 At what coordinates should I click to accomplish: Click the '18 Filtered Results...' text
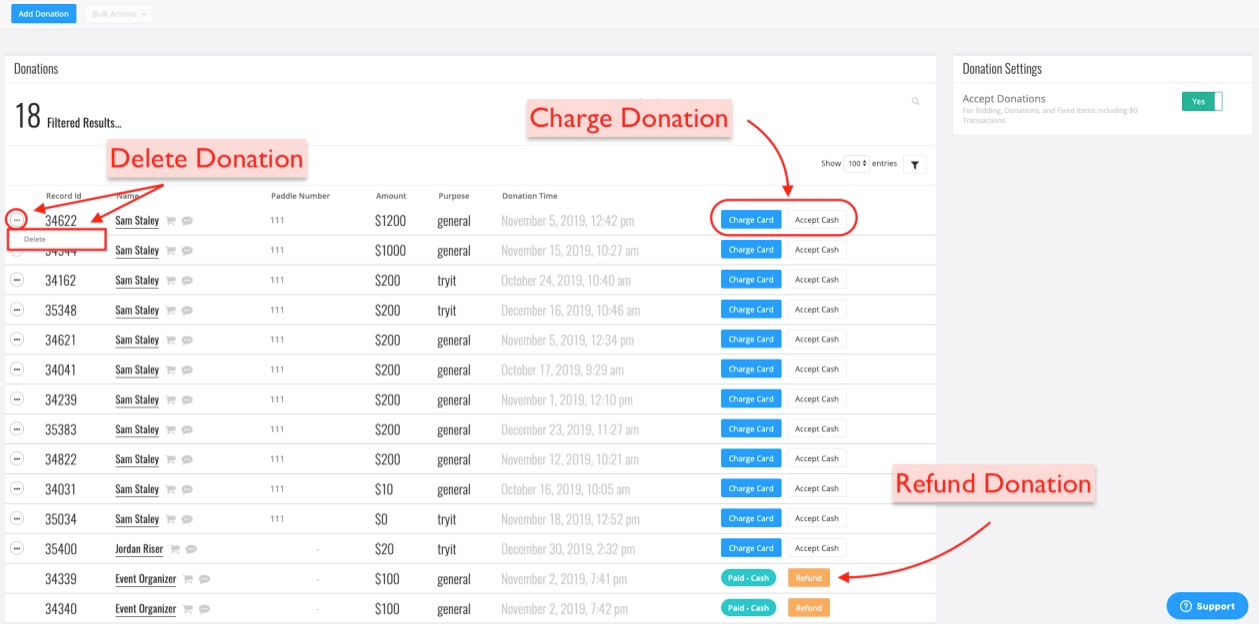(x=68, y=118)
